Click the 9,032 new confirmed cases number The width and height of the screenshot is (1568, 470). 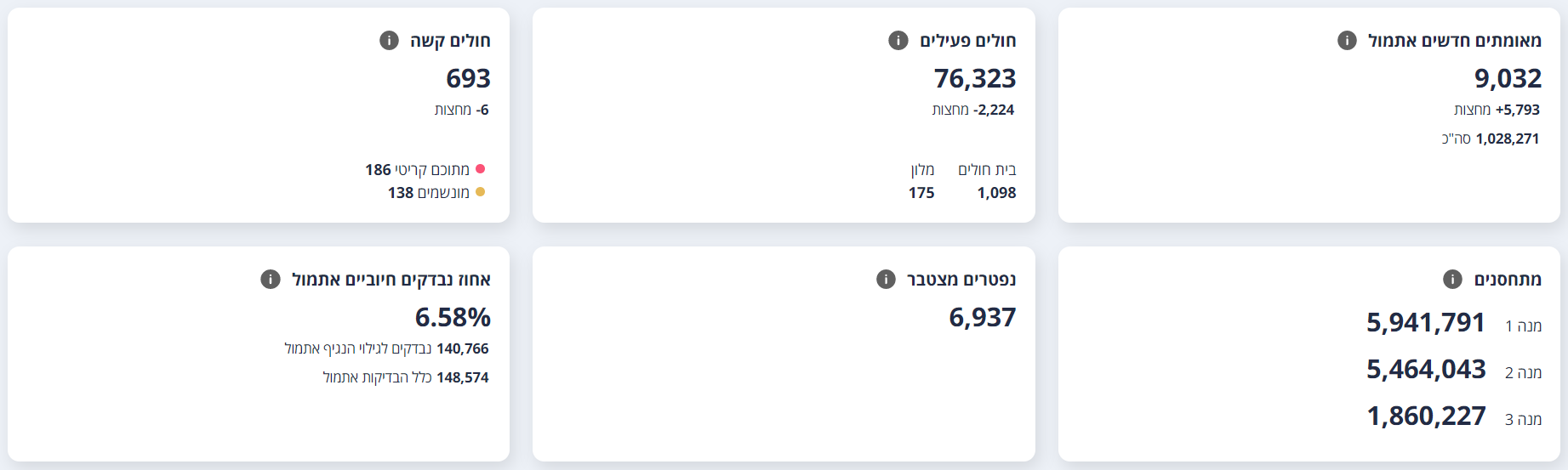pyautogui.click(x=1508, y=78)
